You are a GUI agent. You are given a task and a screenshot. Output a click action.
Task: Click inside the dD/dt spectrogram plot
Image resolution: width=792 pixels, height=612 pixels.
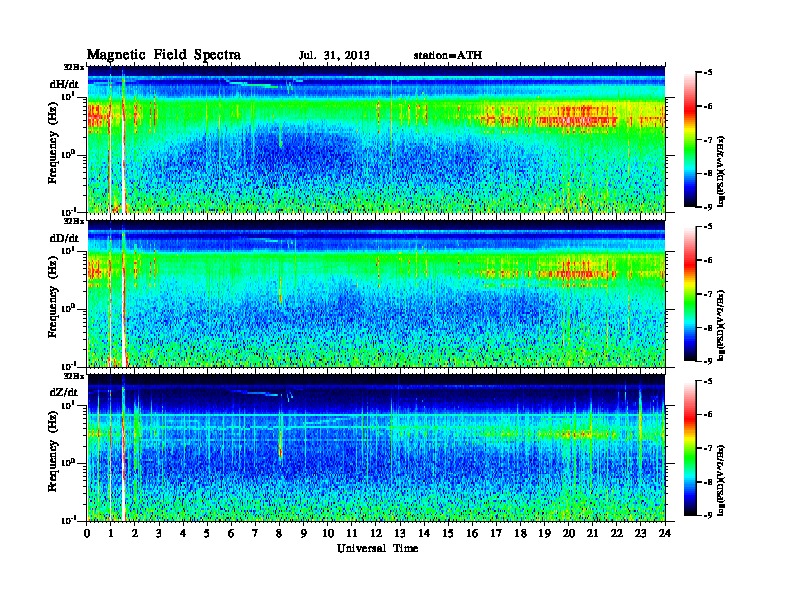[x=376, y=294]
